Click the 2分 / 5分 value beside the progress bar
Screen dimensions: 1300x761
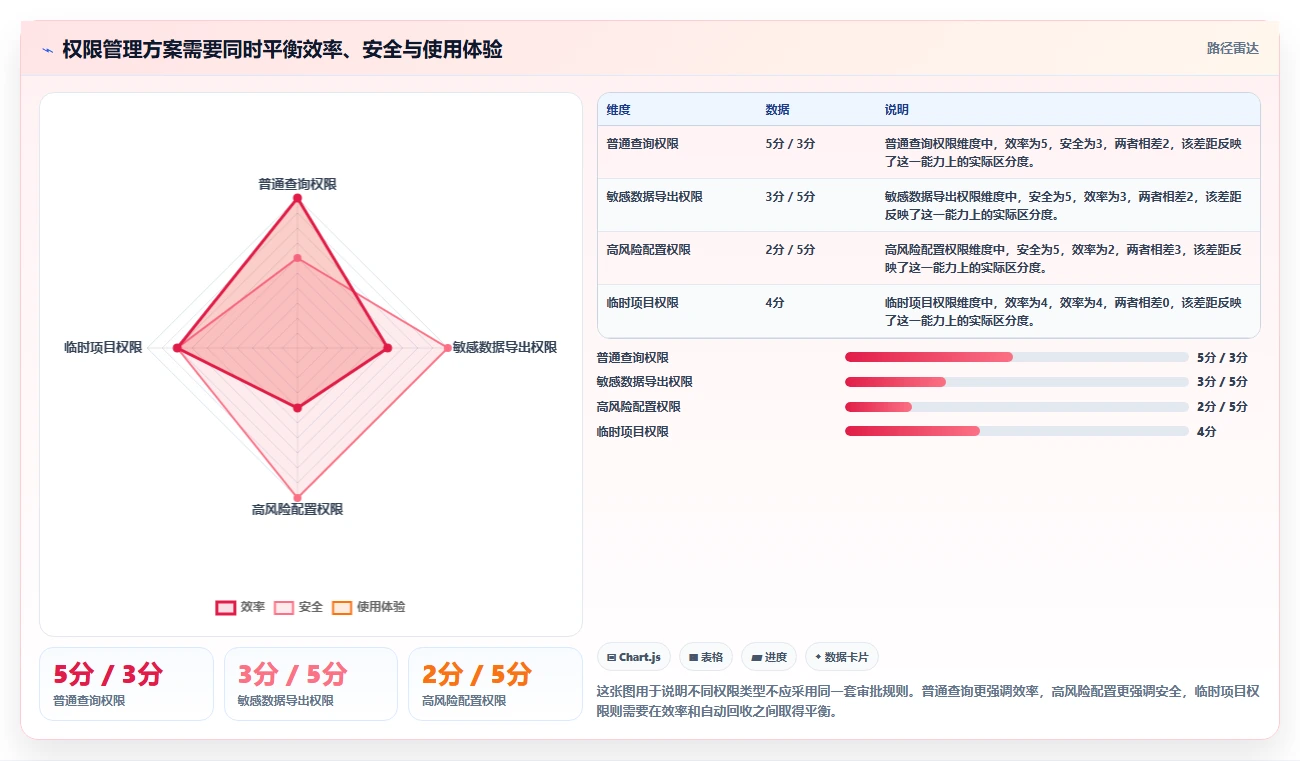[1222, 407]
